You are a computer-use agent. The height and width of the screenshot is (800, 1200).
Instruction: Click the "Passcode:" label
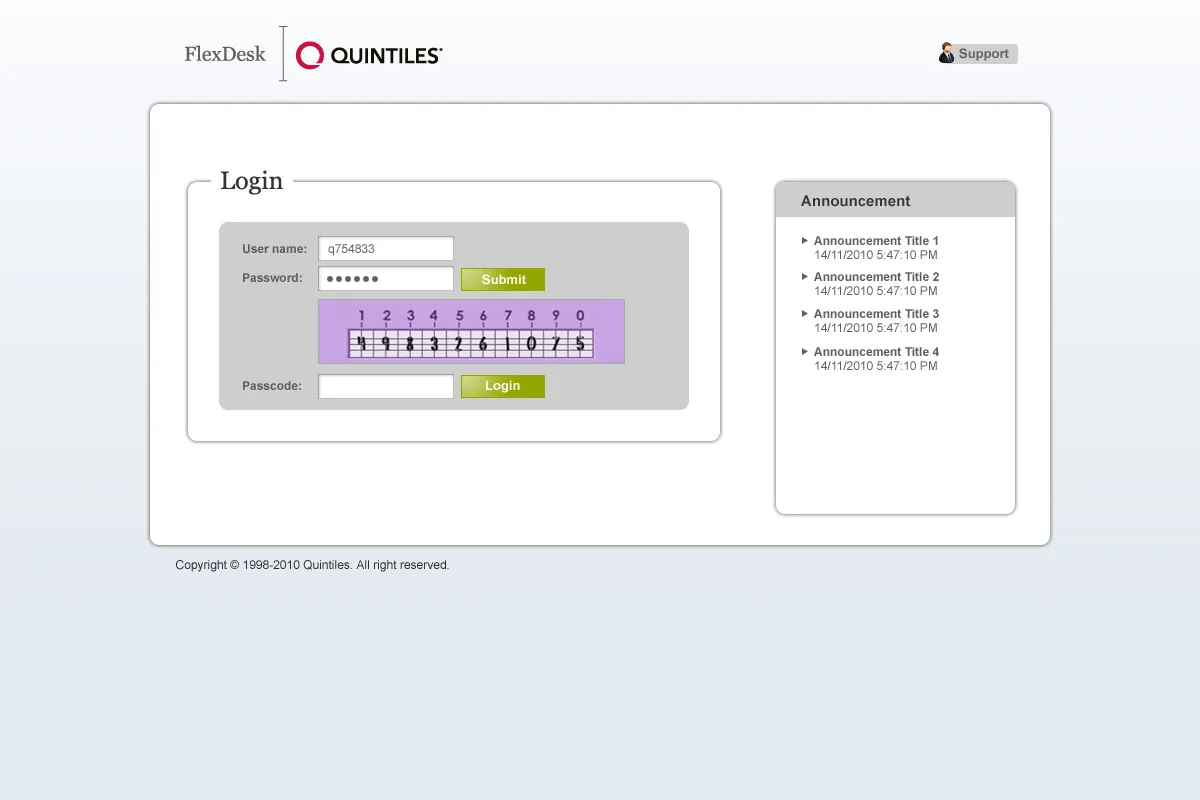point(272,386)
